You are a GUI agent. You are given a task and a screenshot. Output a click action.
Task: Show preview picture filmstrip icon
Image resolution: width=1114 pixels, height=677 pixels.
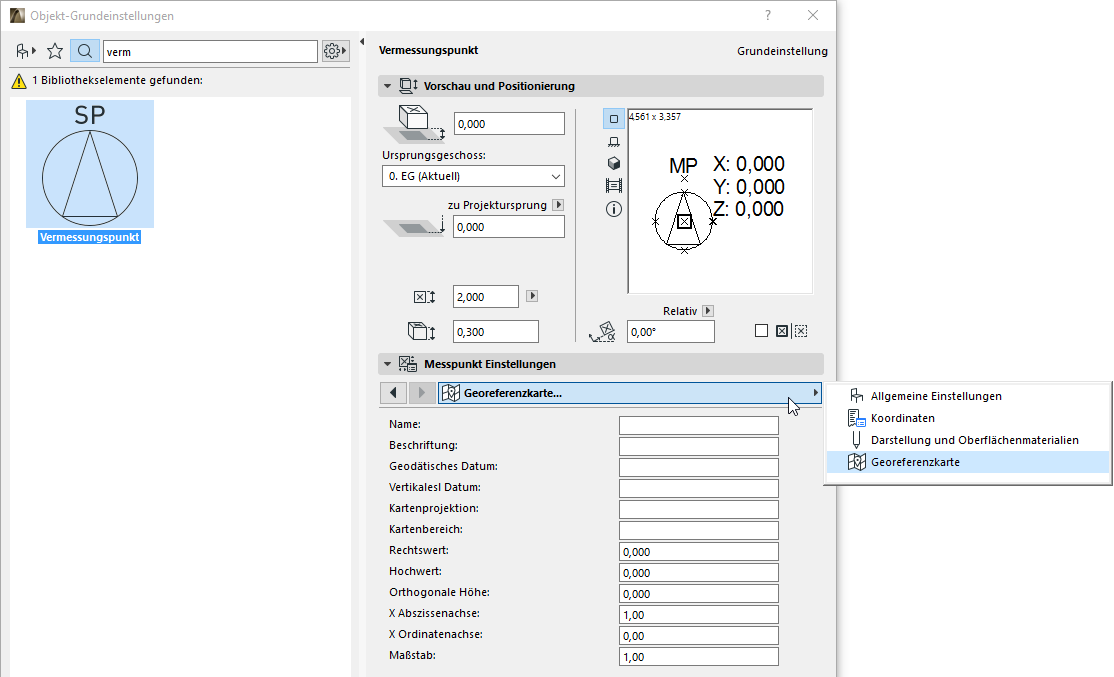pyautogui.click(x=614, y=186)
